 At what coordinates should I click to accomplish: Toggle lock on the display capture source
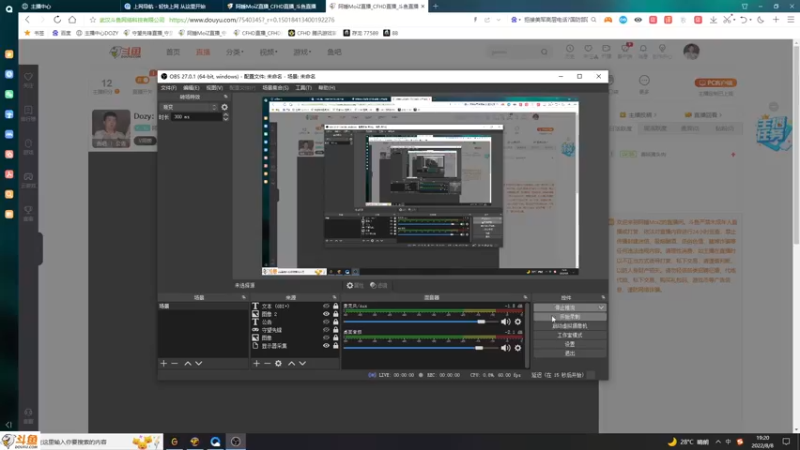click(x=335, y=345)
